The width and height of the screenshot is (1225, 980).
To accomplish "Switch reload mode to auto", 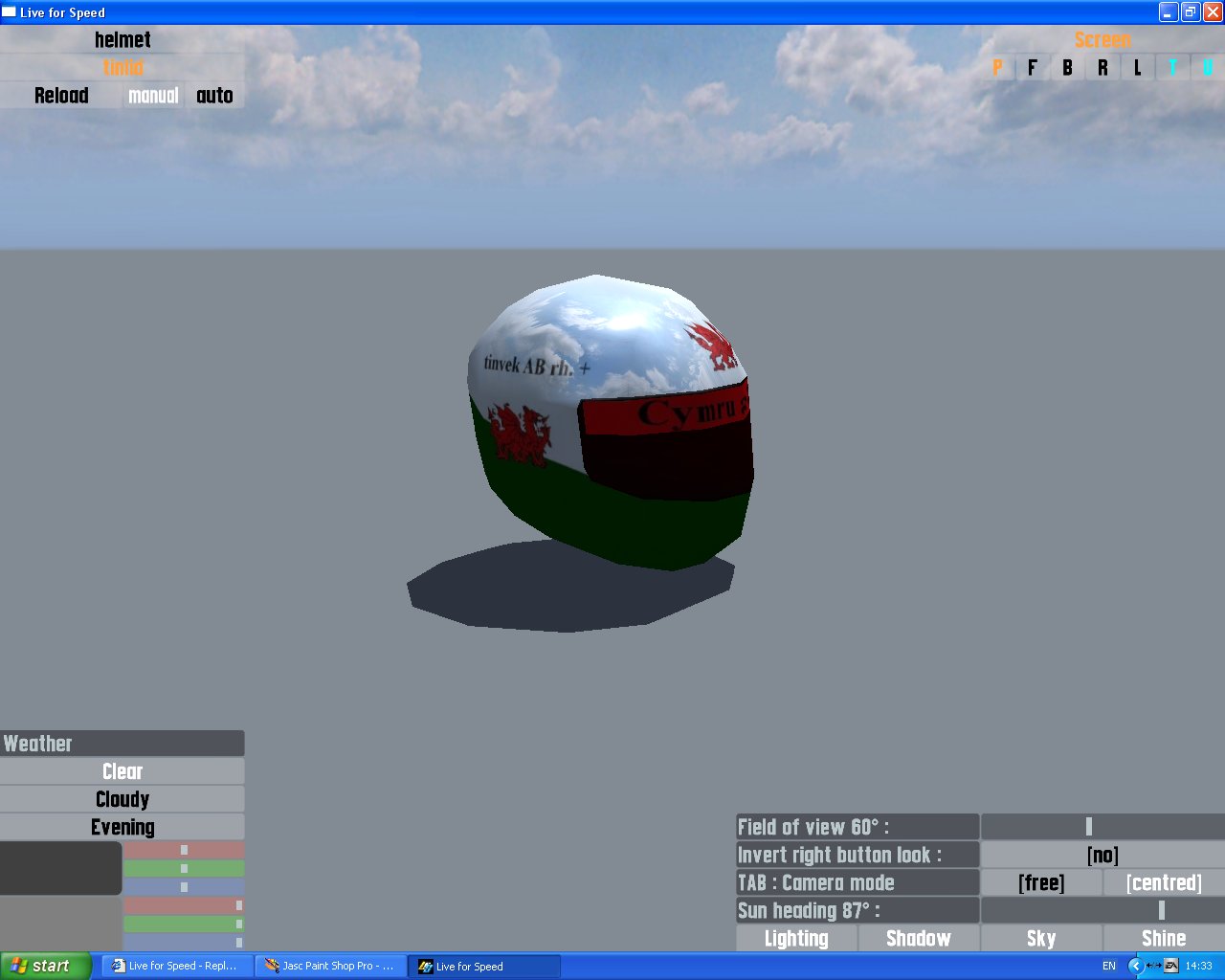I will pos(214,95).
